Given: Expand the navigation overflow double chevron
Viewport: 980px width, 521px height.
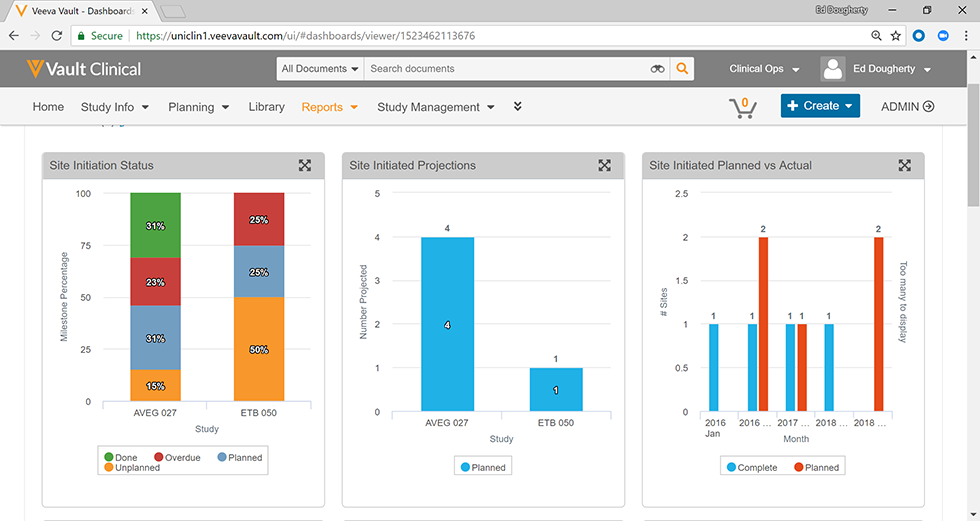Looking at the screenshot, I should click(x=517, y=107).
